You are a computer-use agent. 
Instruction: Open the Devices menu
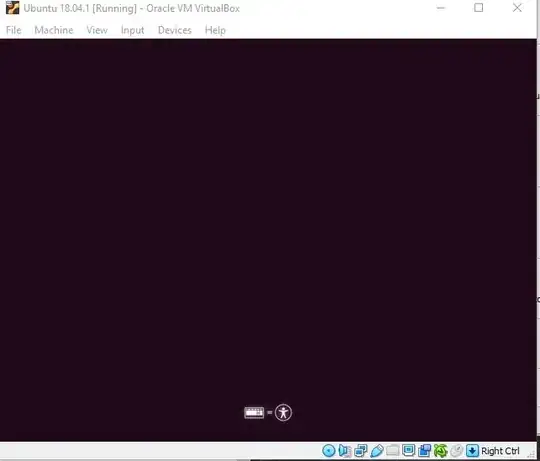click(175, 30)
